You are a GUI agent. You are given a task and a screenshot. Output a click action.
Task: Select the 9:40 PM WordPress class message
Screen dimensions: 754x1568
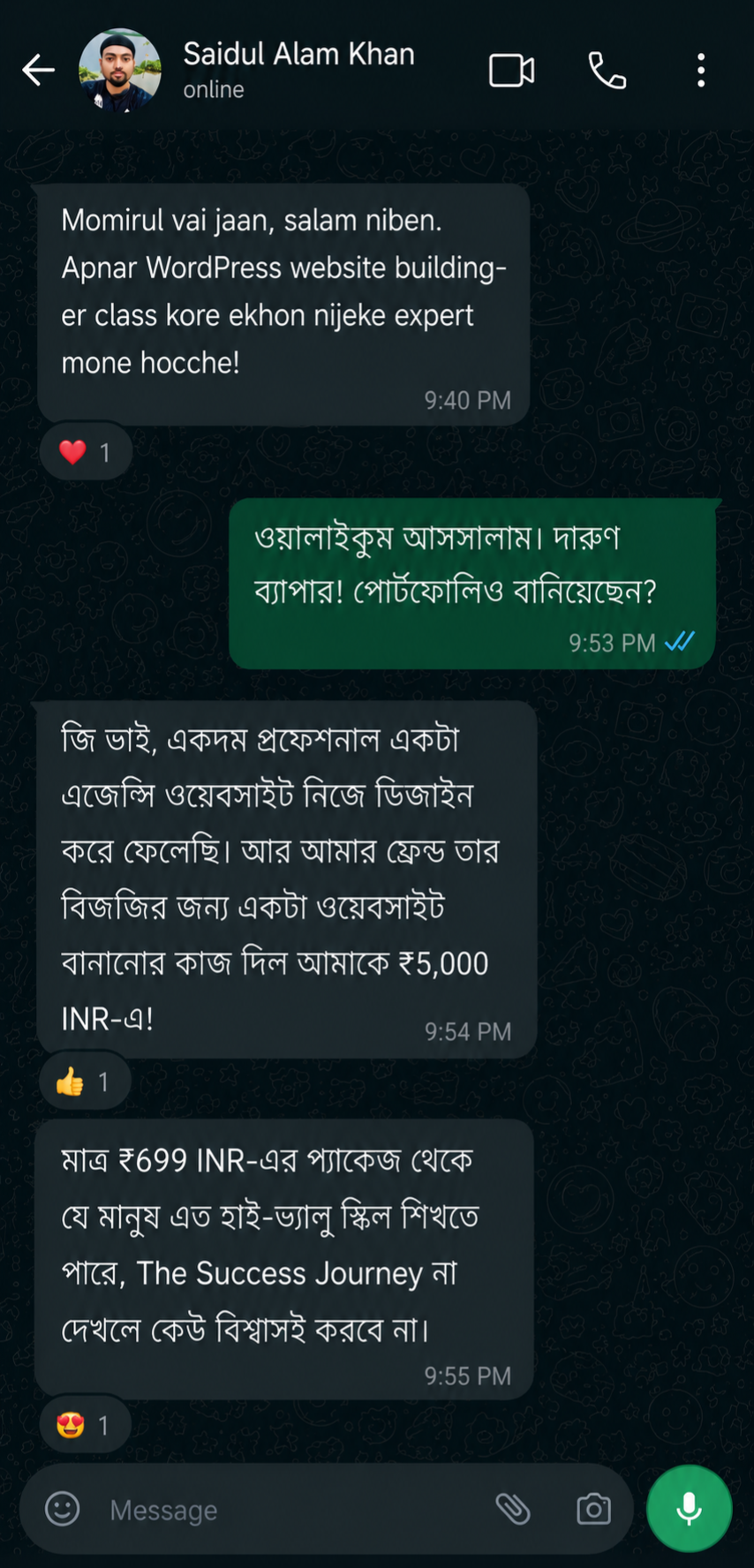click(x=283, y=305)
